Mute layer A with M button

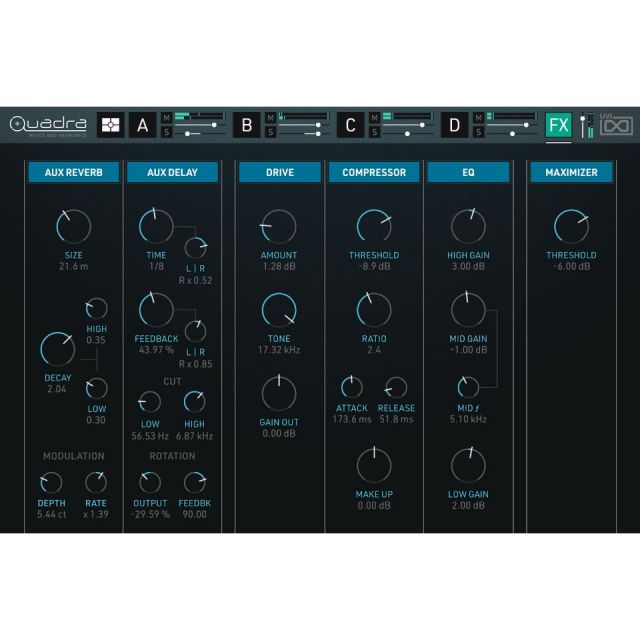pyautogui.click(x=167, y=118)
